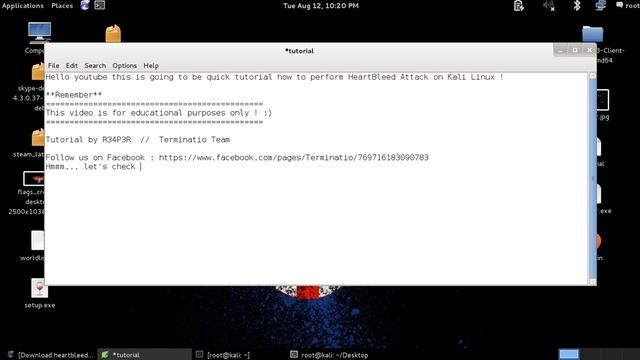Open the root user menu

point(628,6)
